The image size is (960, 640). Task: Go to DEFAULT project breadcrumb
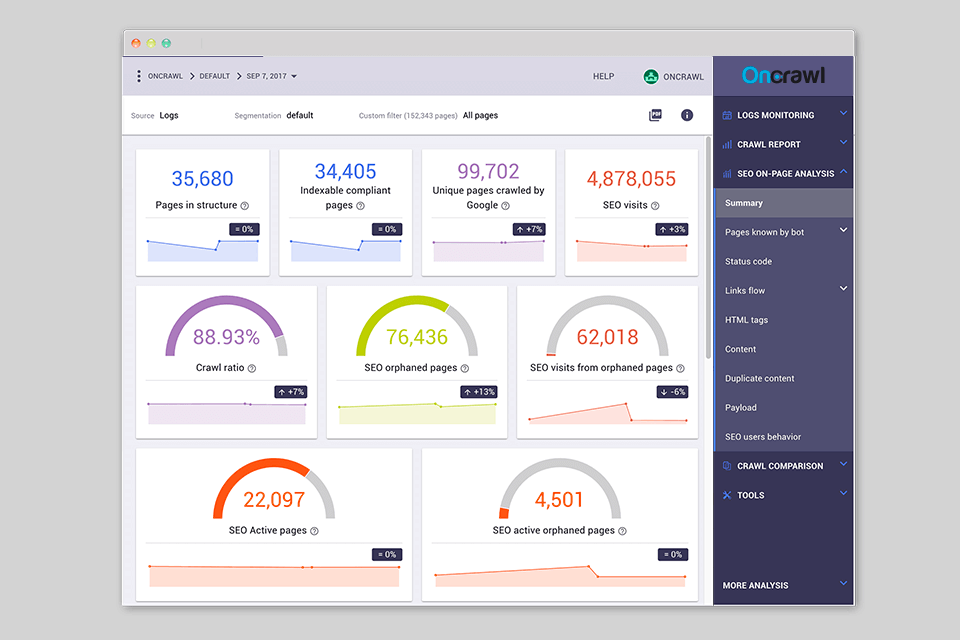pyautogui.click(x=214, y=76)
